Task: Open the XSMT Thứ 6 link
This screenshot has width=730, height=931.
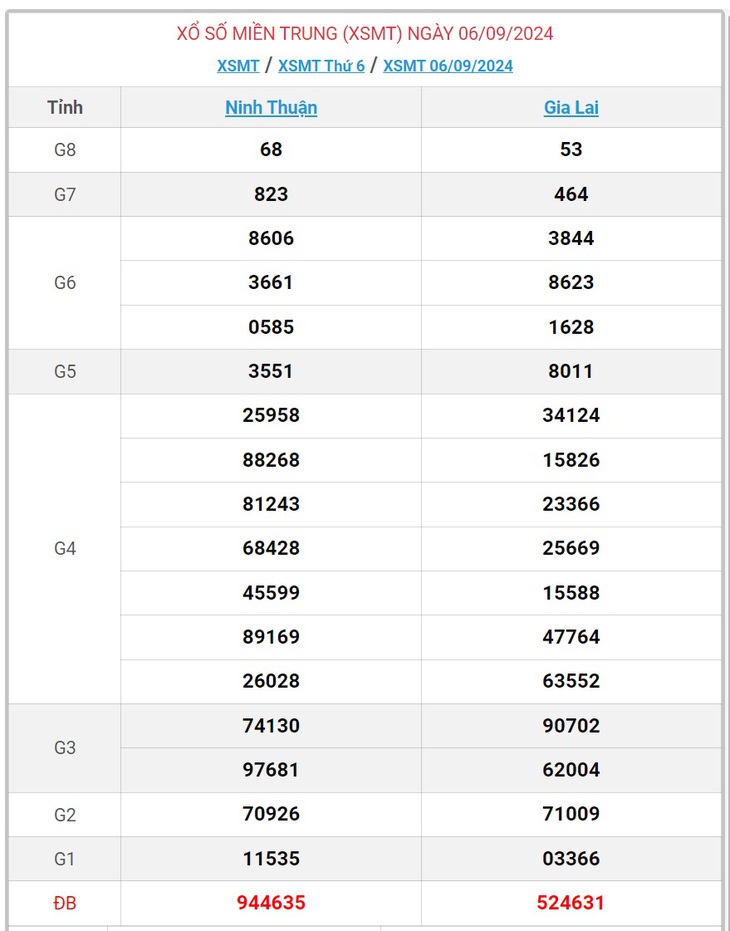Action: [x=321, y=66]
